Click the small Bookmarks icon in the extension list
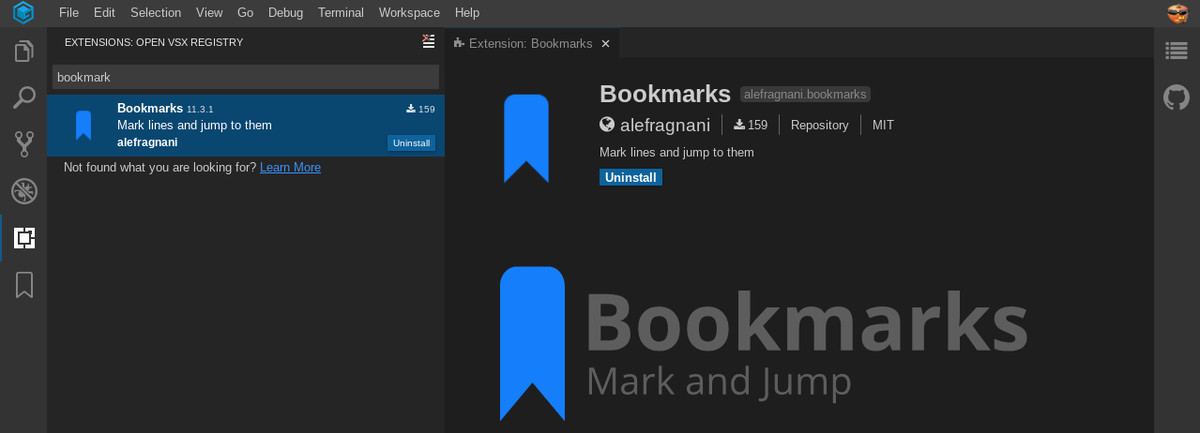Viewport: 1200px width, 433px height. (x=84, y=125)
